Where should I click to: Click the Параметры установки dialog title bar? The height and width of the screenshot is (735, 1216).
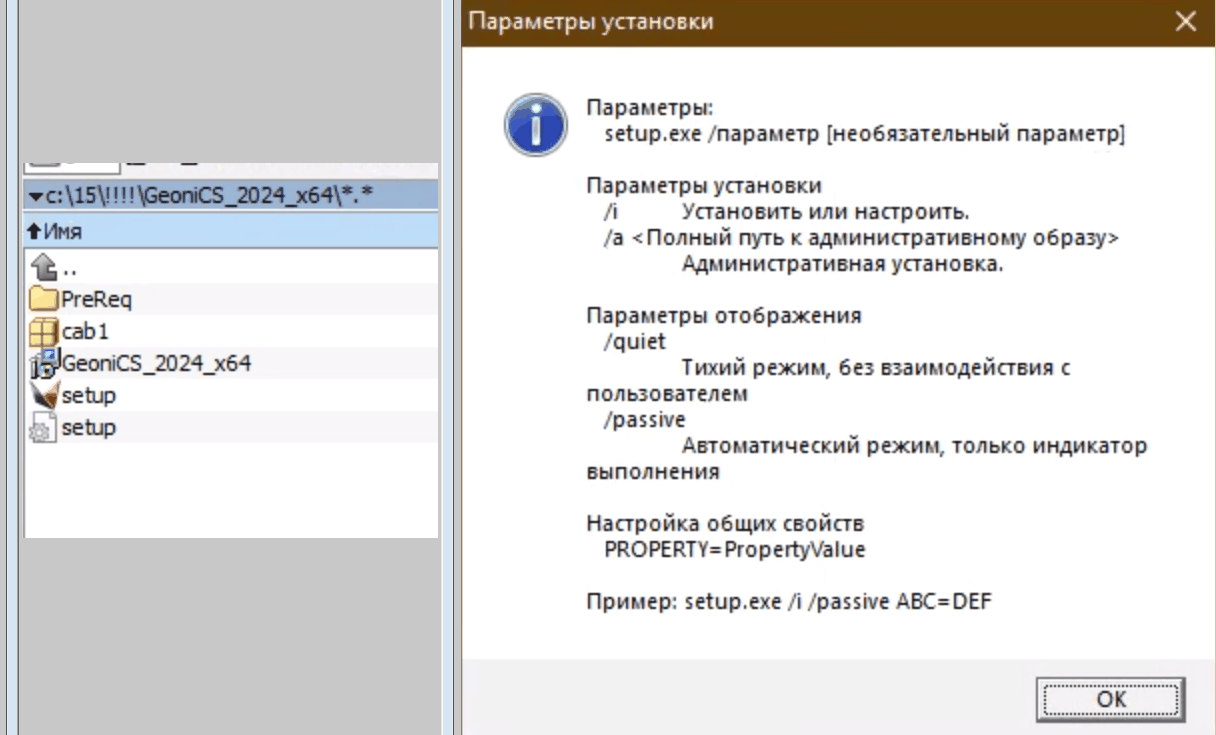pyautogui.click(x=800, y=22)
